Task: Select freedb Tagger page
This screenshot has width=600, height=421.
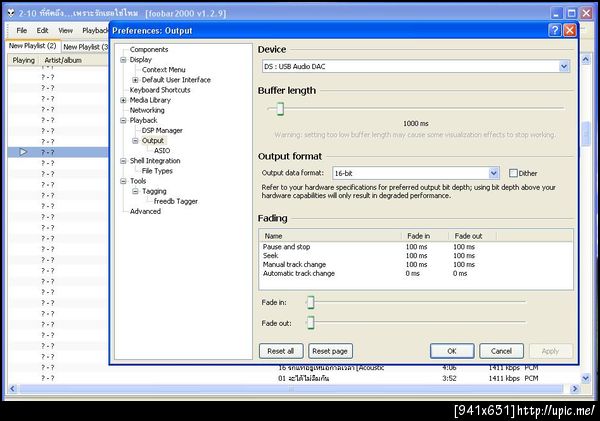Action: [x=176, y=201]
